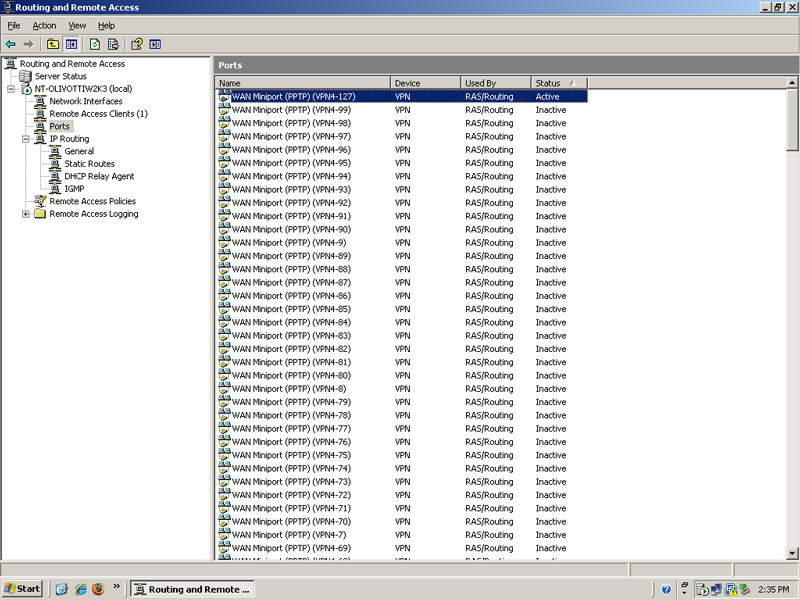
Task: Click the Remote Access Policies icon
Action: point(40,201)
